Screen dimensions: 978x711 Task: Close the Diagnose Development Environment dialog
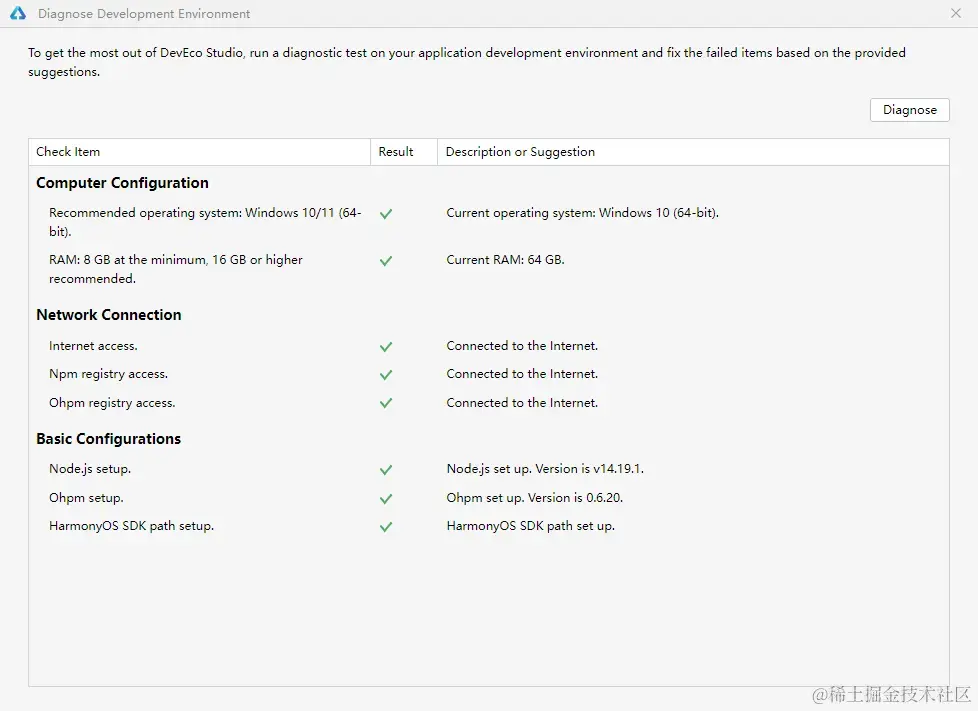[x=956, y=14]
